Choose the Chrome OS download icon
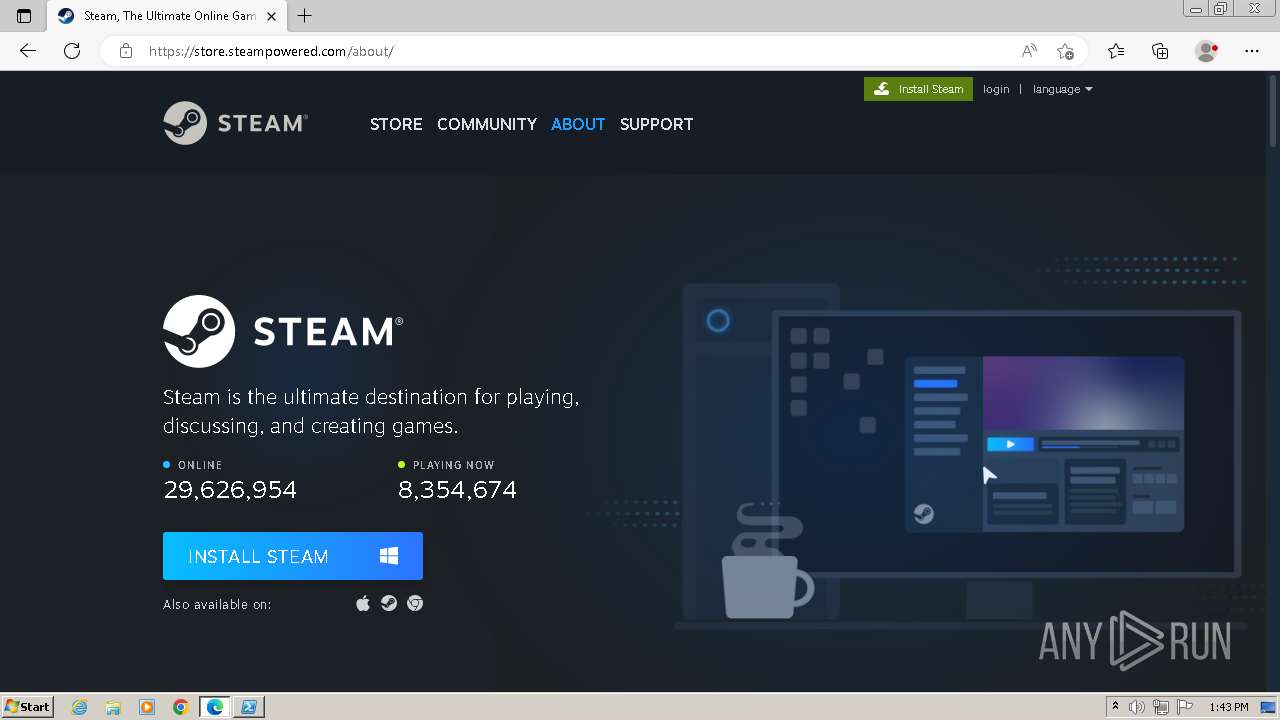Screen dimensions: 1280x720 click(415, 603)
